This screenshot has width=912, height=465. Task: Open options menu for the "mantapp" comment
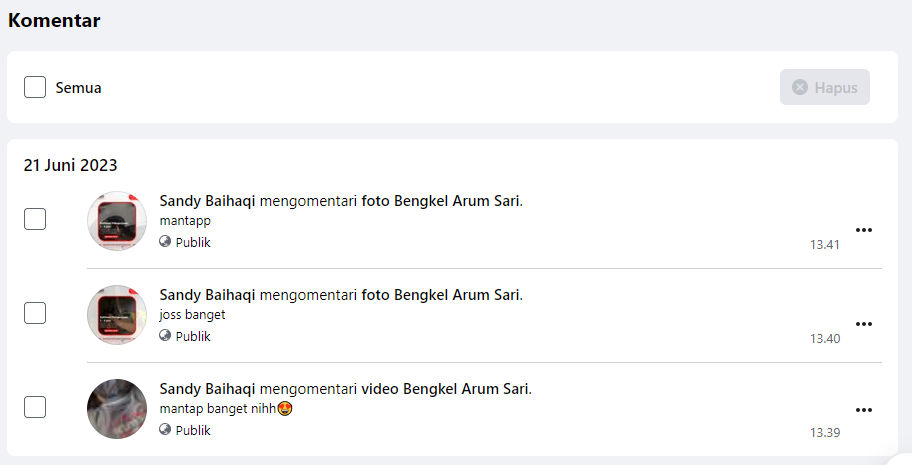click(x=864, y=230)
